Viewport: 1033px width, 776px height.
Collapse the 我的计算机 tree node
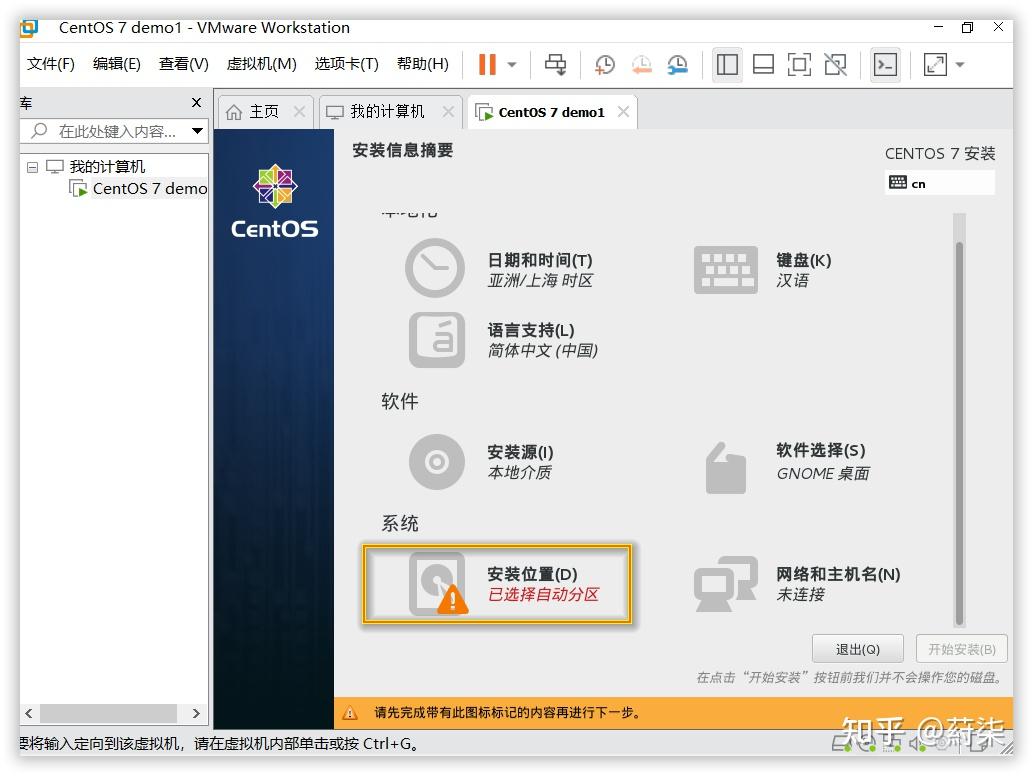tap(31, 166)
